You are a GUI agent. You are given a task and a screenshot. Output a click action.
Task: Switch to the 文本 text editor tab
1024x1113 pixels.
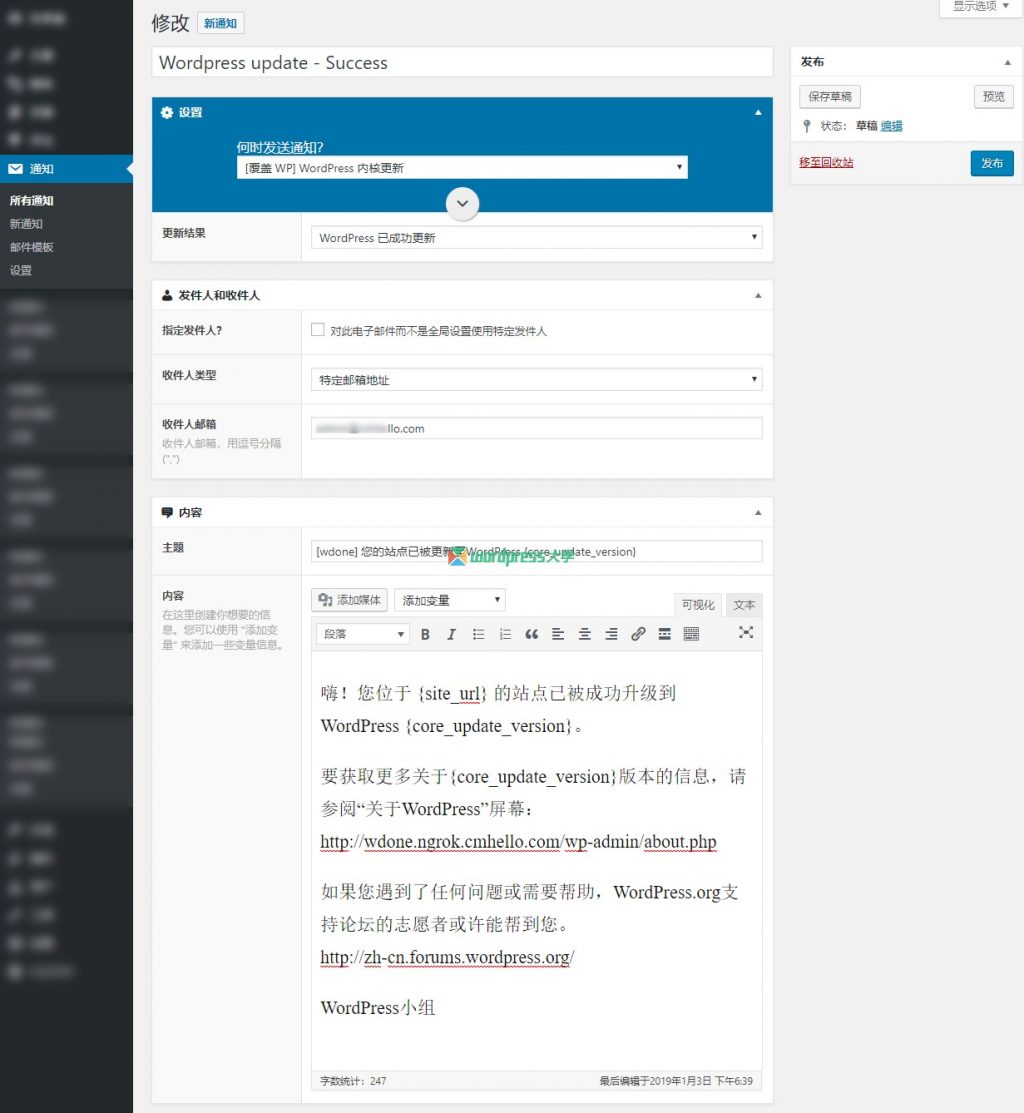744,604
